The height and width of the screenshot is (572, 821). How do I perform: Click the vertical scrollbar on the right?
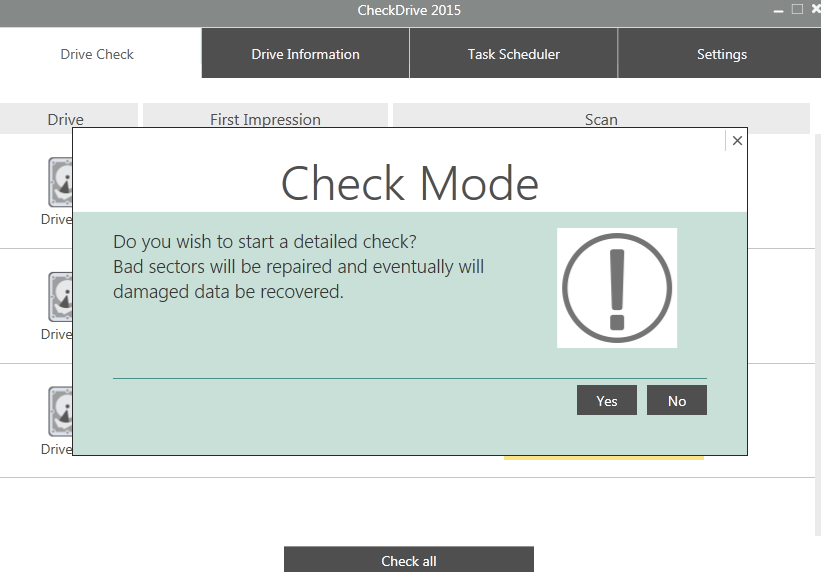coord(816,300)
